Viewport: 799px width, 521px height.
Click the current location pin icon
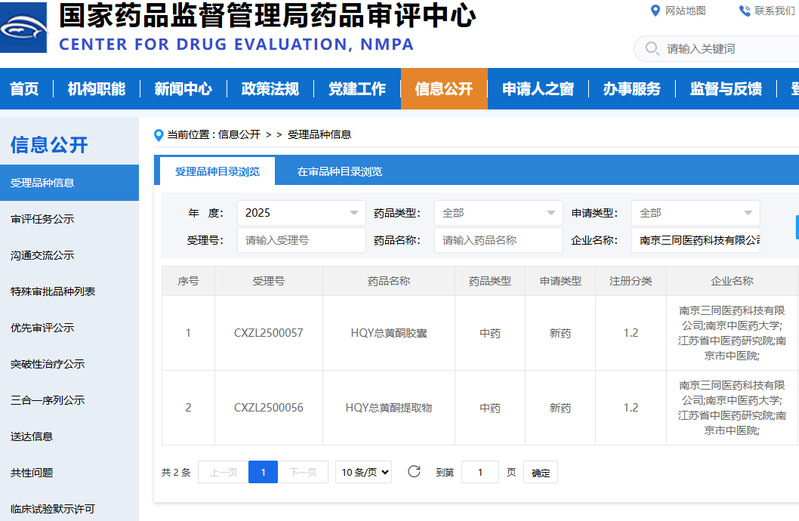(x=159, y=135)
